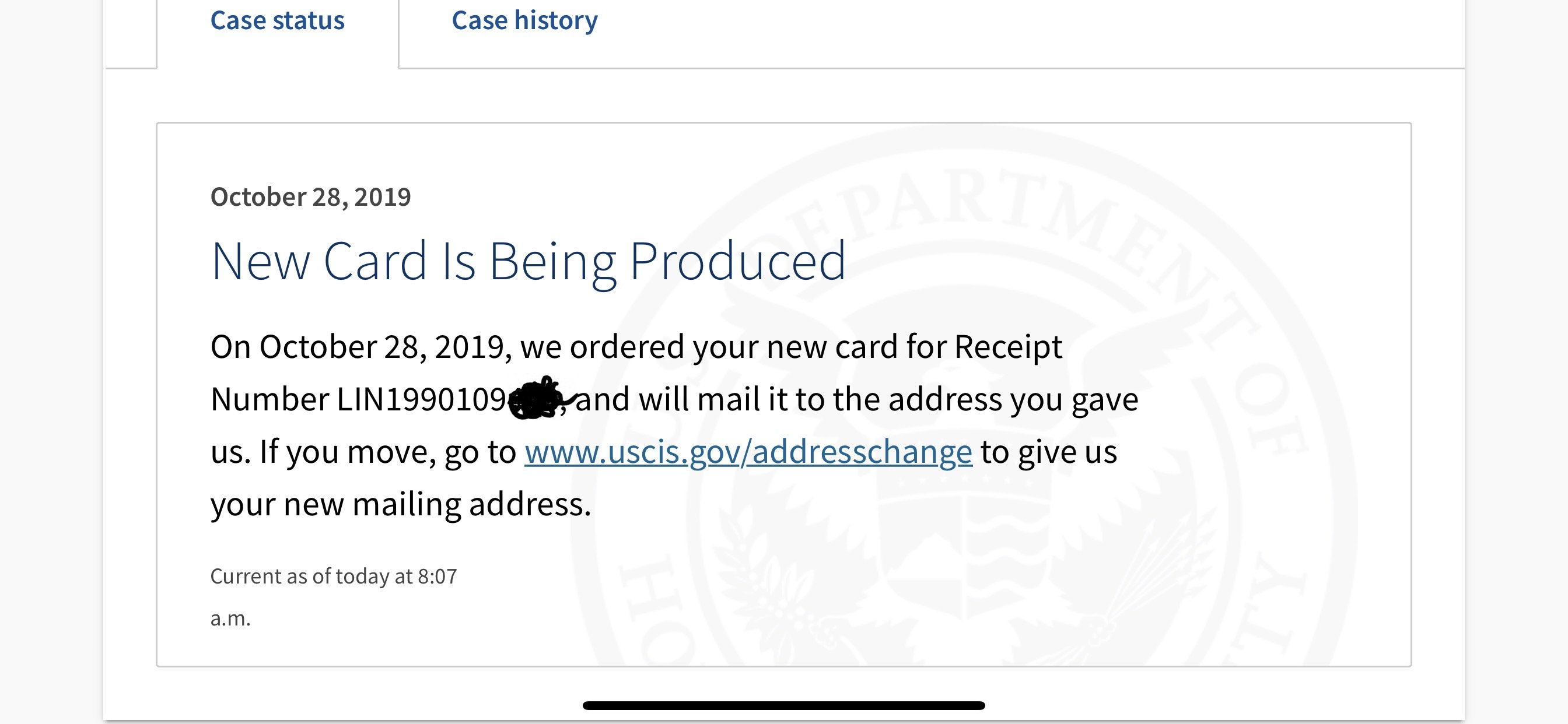Click the word Receipt ending the first line
This screenshot has height=724, width=1568.
(1008, 347)
